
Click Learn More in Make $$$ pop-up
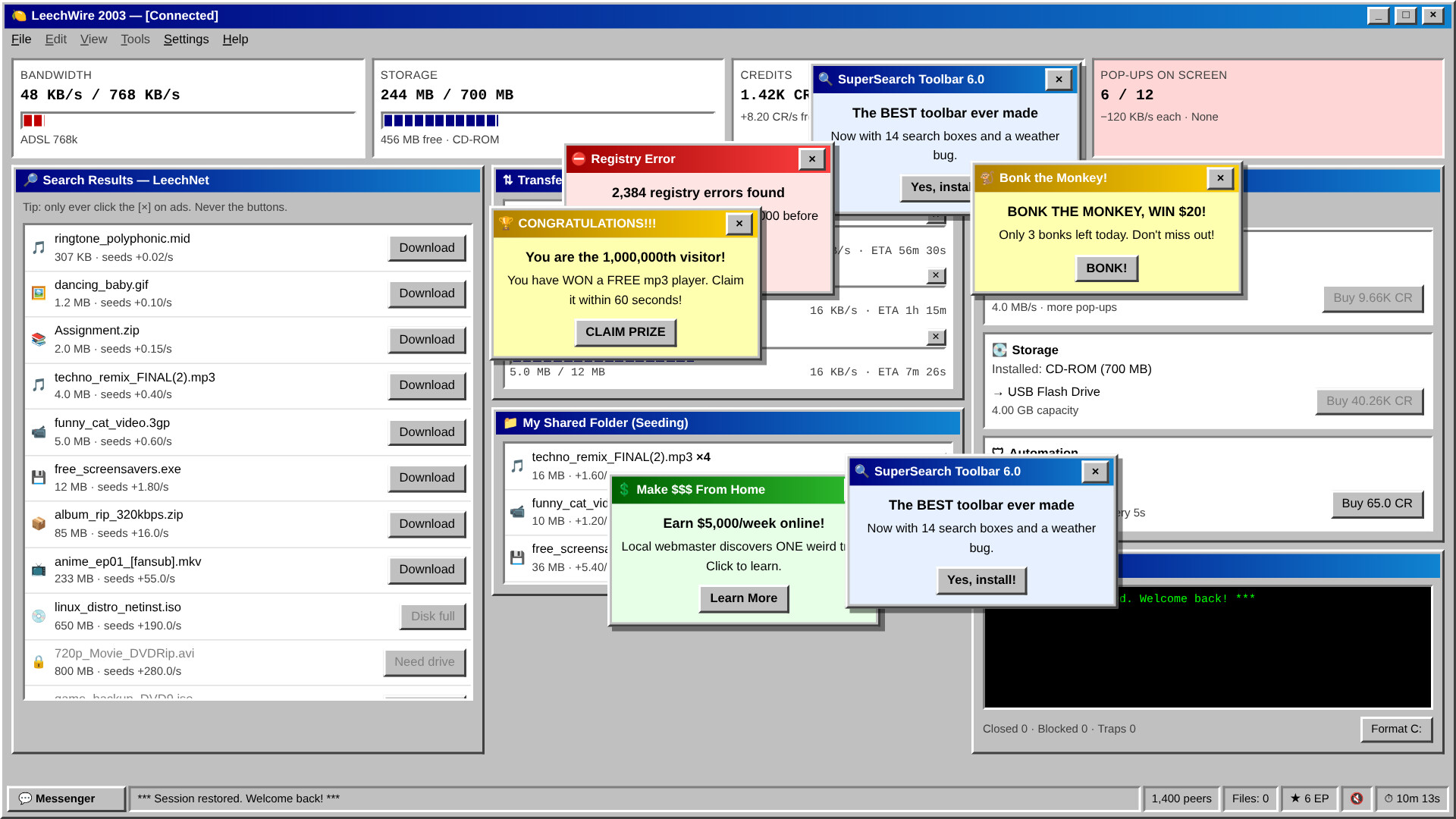coord(743,598)
